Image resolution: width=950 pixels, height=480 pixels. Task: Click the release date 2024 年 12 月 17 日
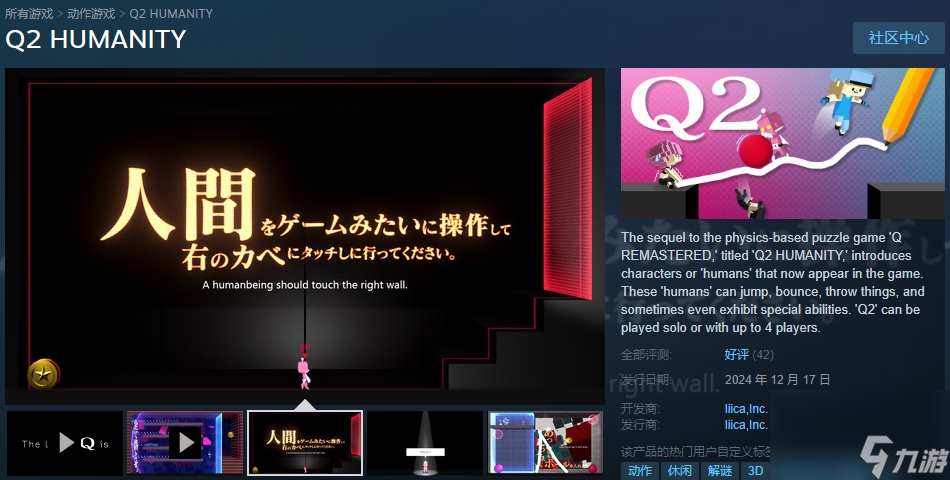777,380
